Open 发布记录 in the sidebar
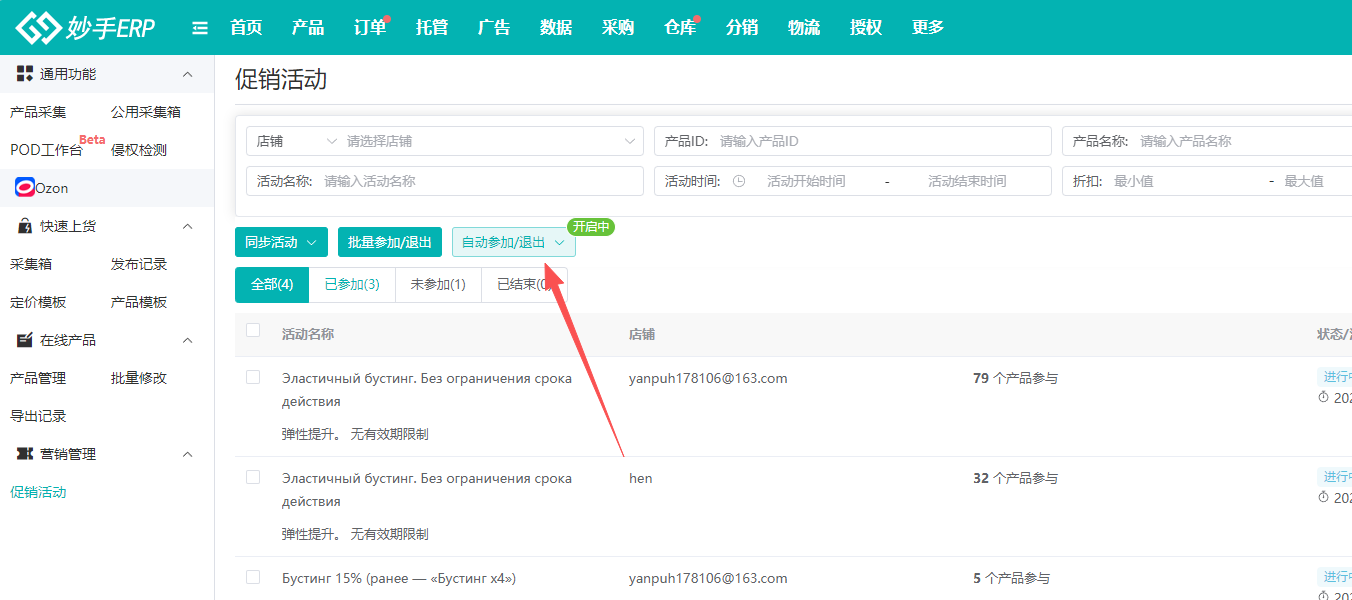The width and height of the screenshot is (1352, 600). 139,264
